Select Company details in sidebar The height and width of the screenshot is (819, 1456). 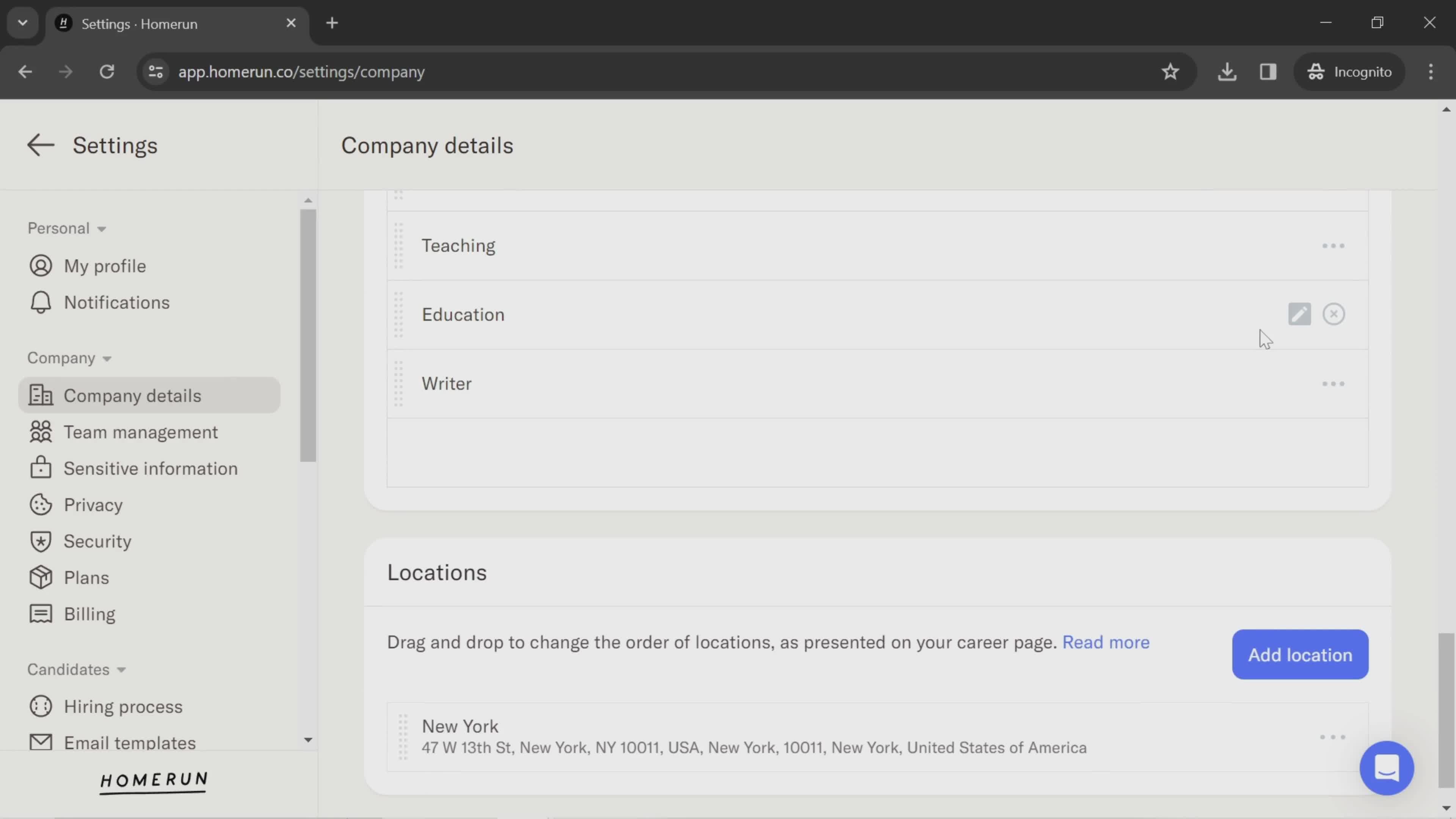tap(149, 395)
